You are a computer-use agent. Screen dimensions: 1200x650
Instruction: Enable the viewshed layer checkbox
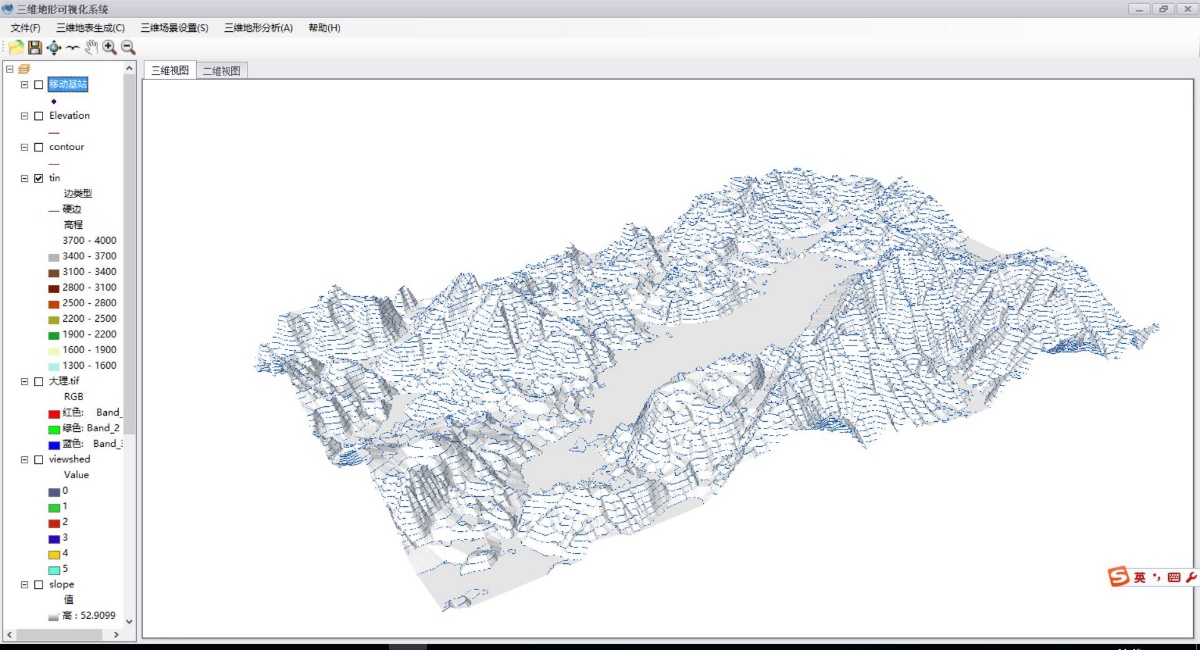[39, 460]
